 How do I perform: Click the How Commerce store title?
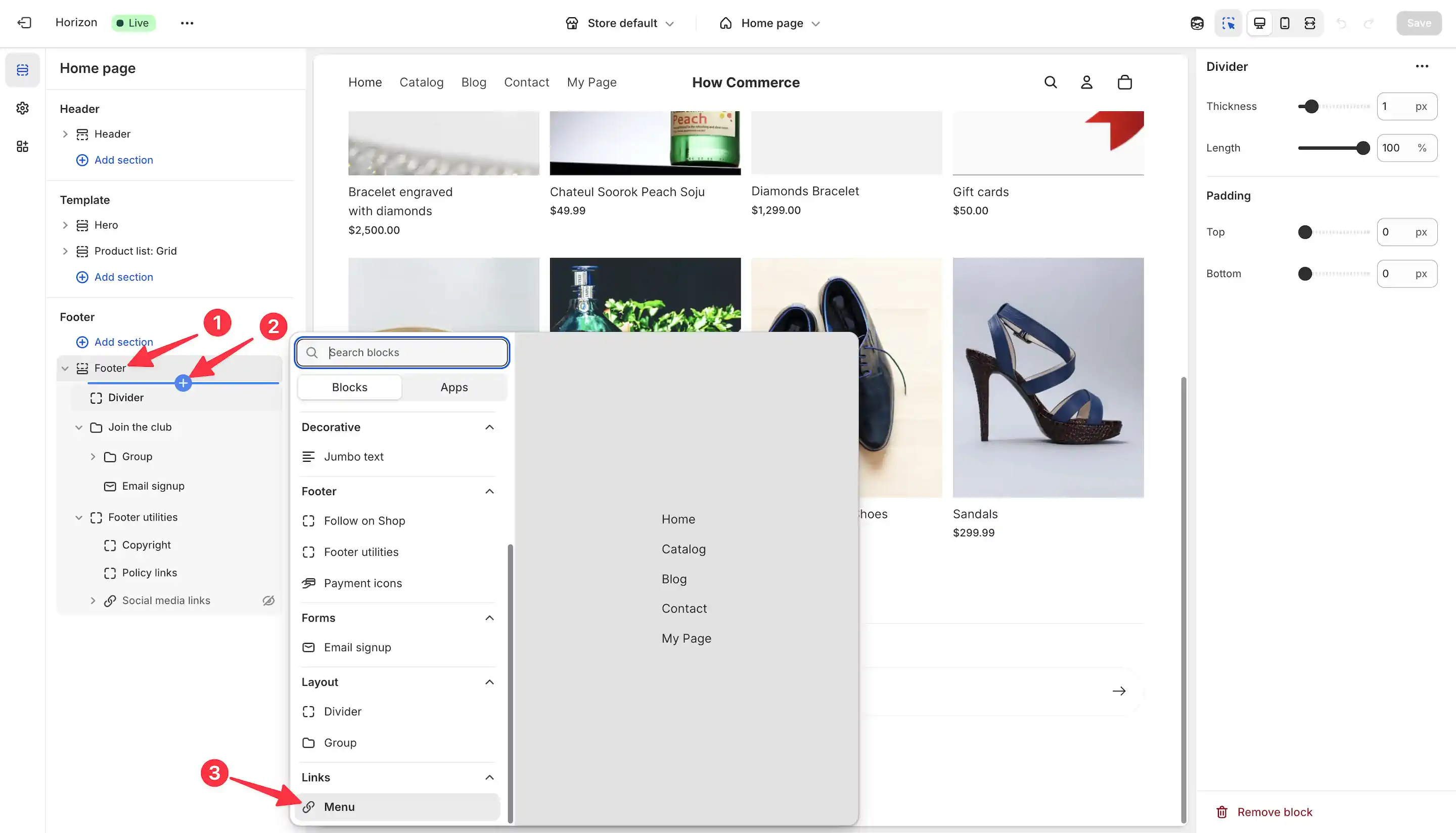point(746,82)
